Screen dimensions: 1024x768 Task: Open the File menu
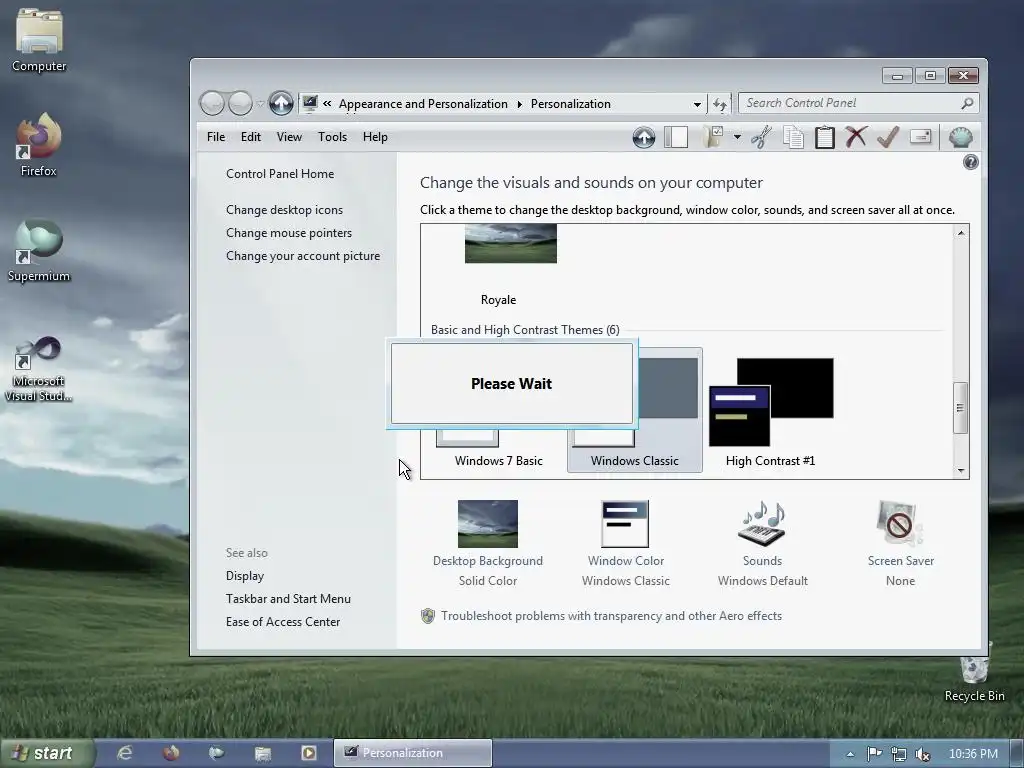pos(216,136)
